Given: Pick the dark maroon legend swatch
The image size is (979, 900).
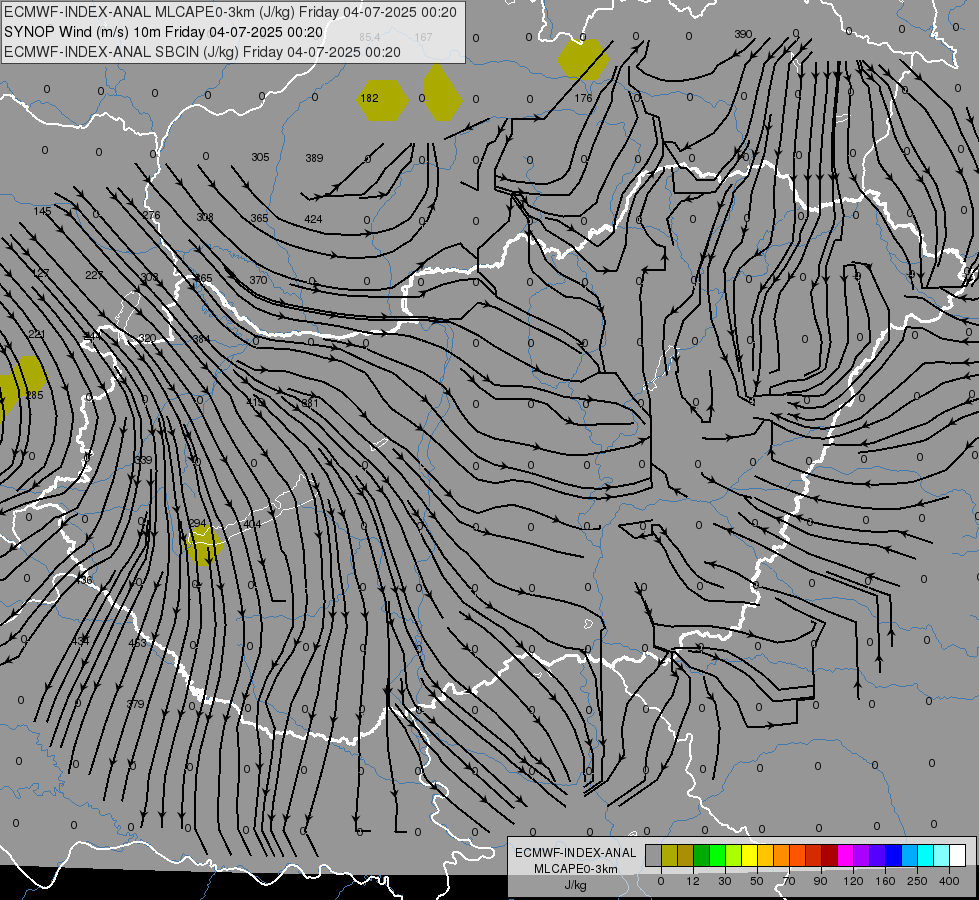Looking at the screenshot, I should [829, 856].
